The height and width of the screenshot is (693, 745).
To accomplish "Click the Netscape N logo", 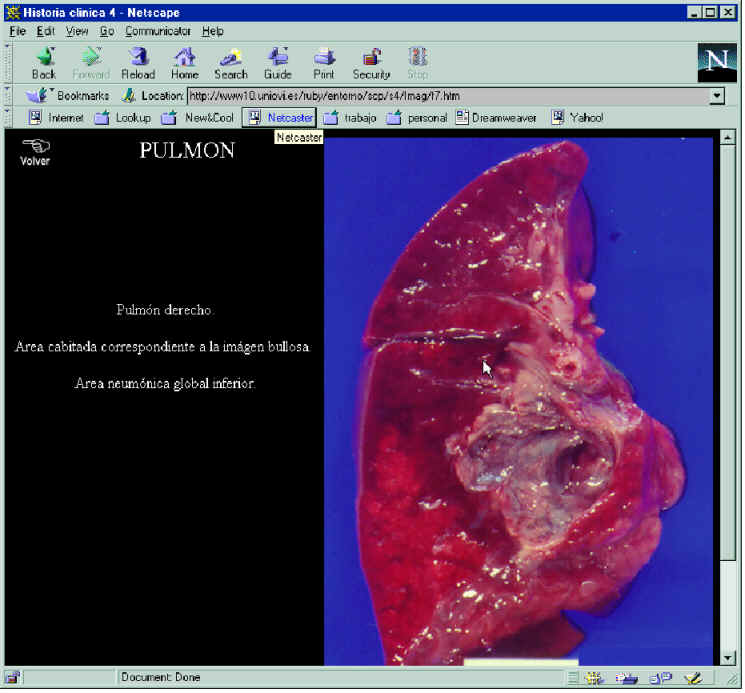I will pyautogui.click(x=716, y=63).
